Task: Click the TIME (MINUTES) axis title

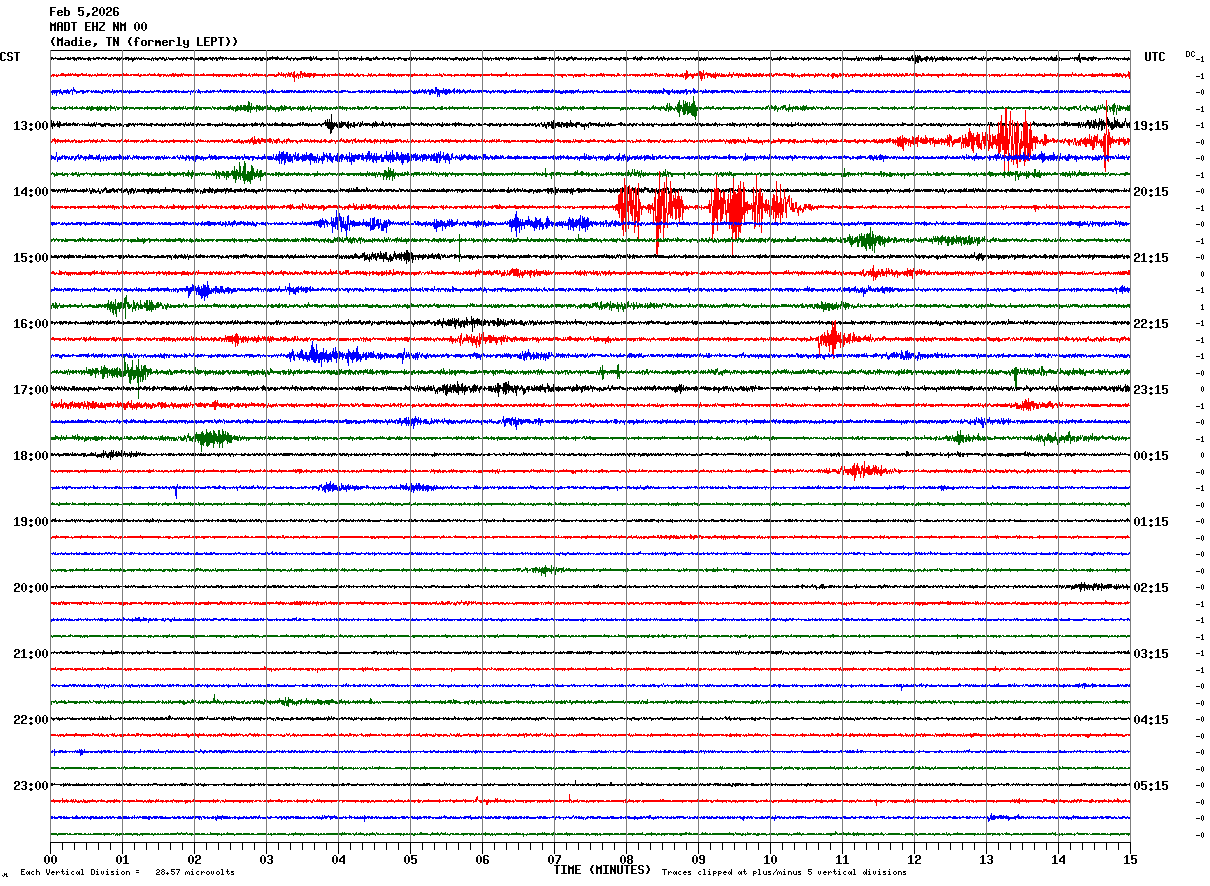Action: pyautogui.click(x=602, y=870)
